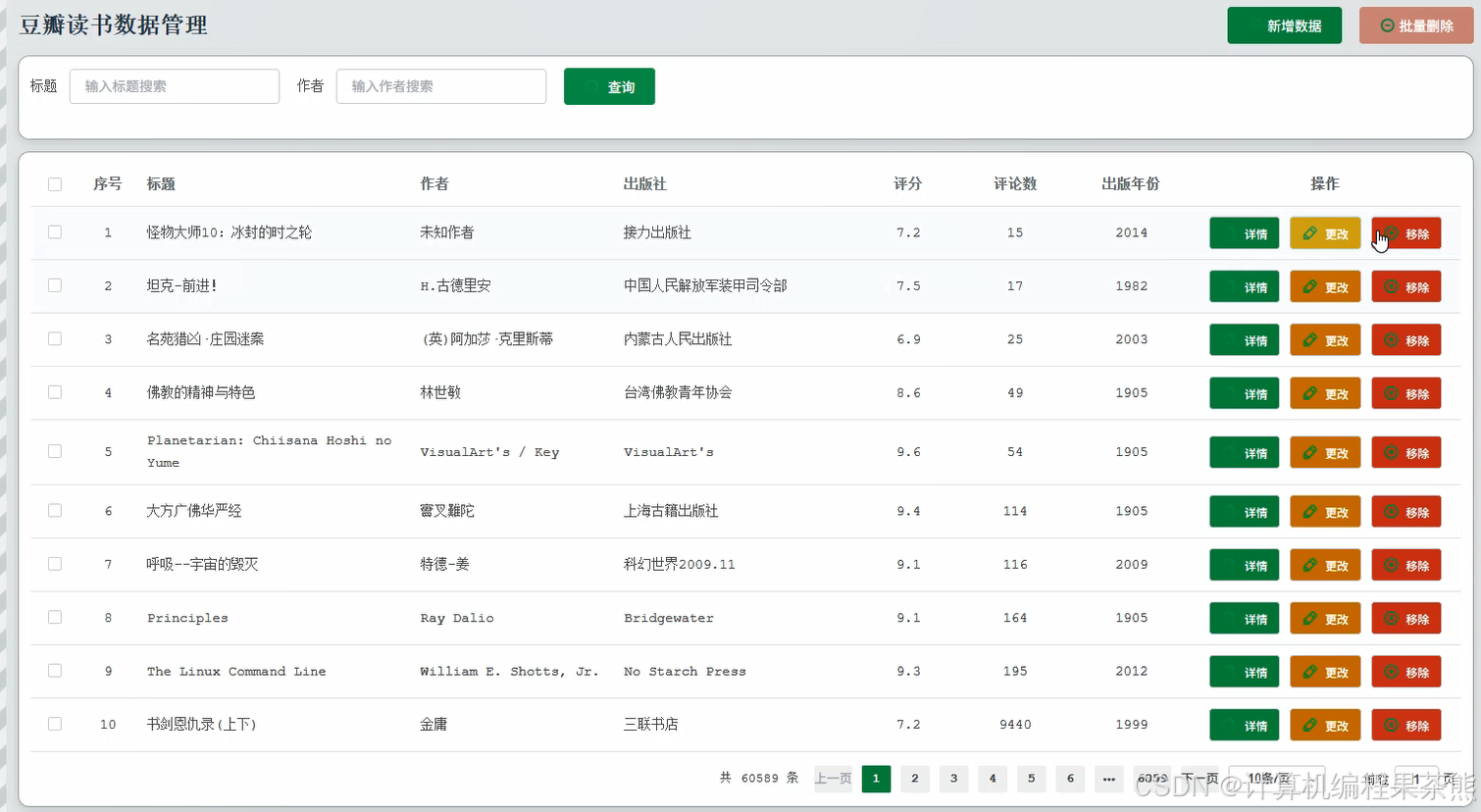
Task: Click the 新增数据 button
Action: pos(1284,25)
